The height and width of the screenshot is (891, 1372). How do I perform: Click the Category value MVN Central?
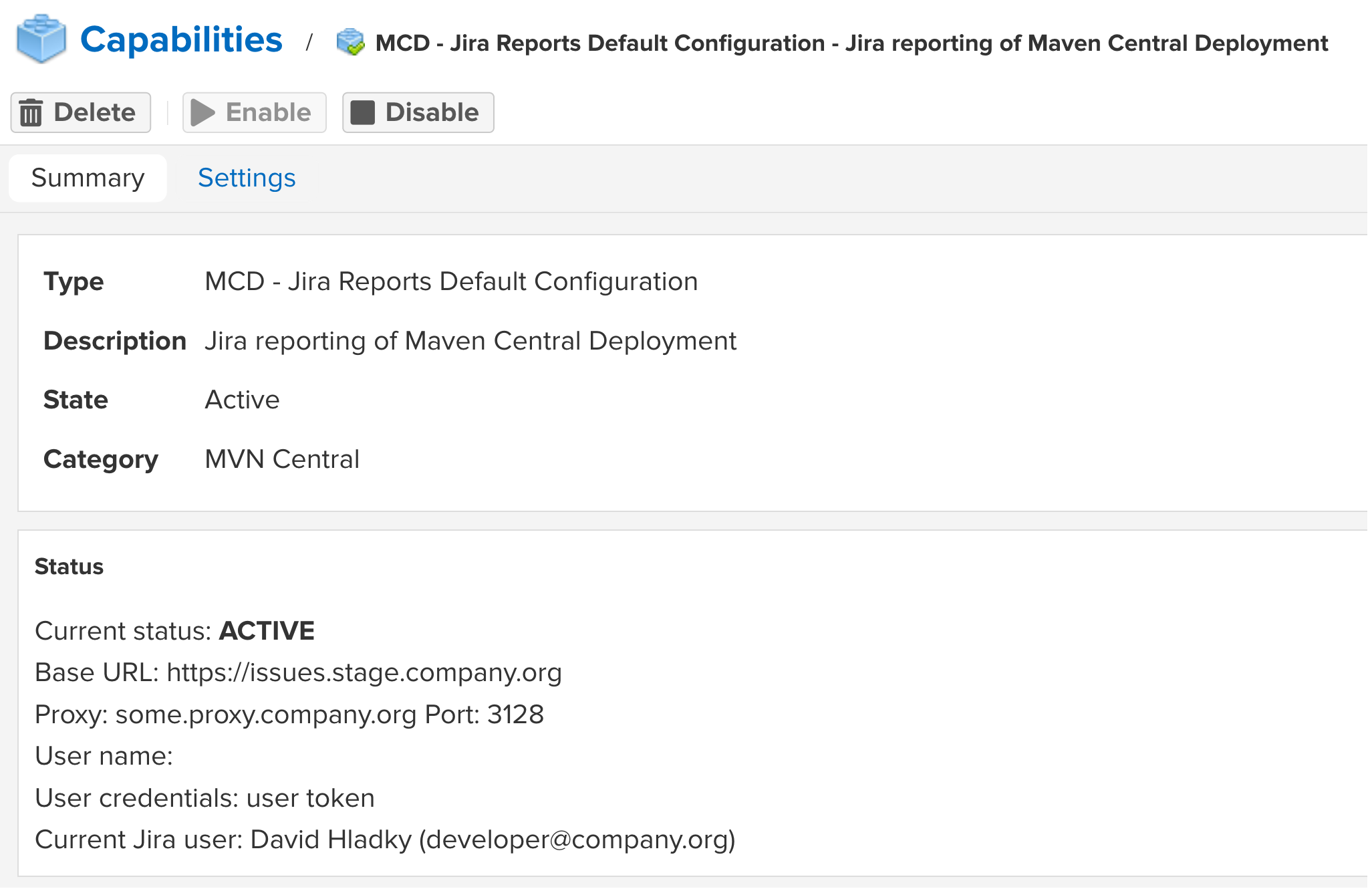[282, 459]
